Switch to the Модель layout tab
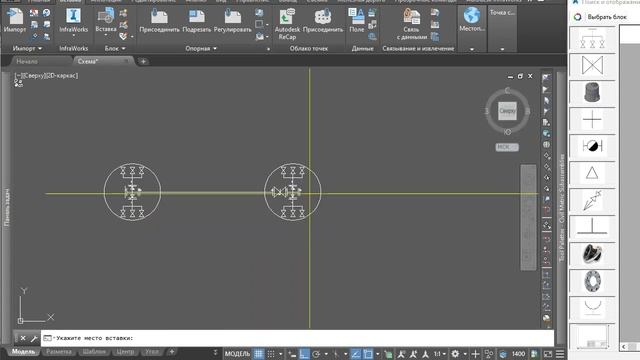The image size is (640, 360). (23, 351)
